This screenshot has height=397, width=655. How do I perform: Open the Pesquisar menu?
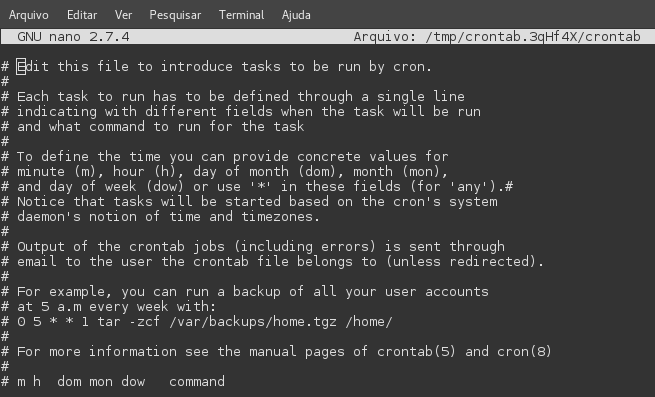(175, 15)
